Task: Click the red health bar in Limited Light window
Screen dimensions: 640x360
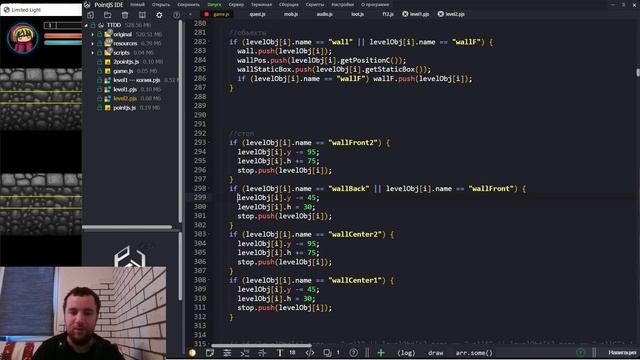Action: pos(63,36)
